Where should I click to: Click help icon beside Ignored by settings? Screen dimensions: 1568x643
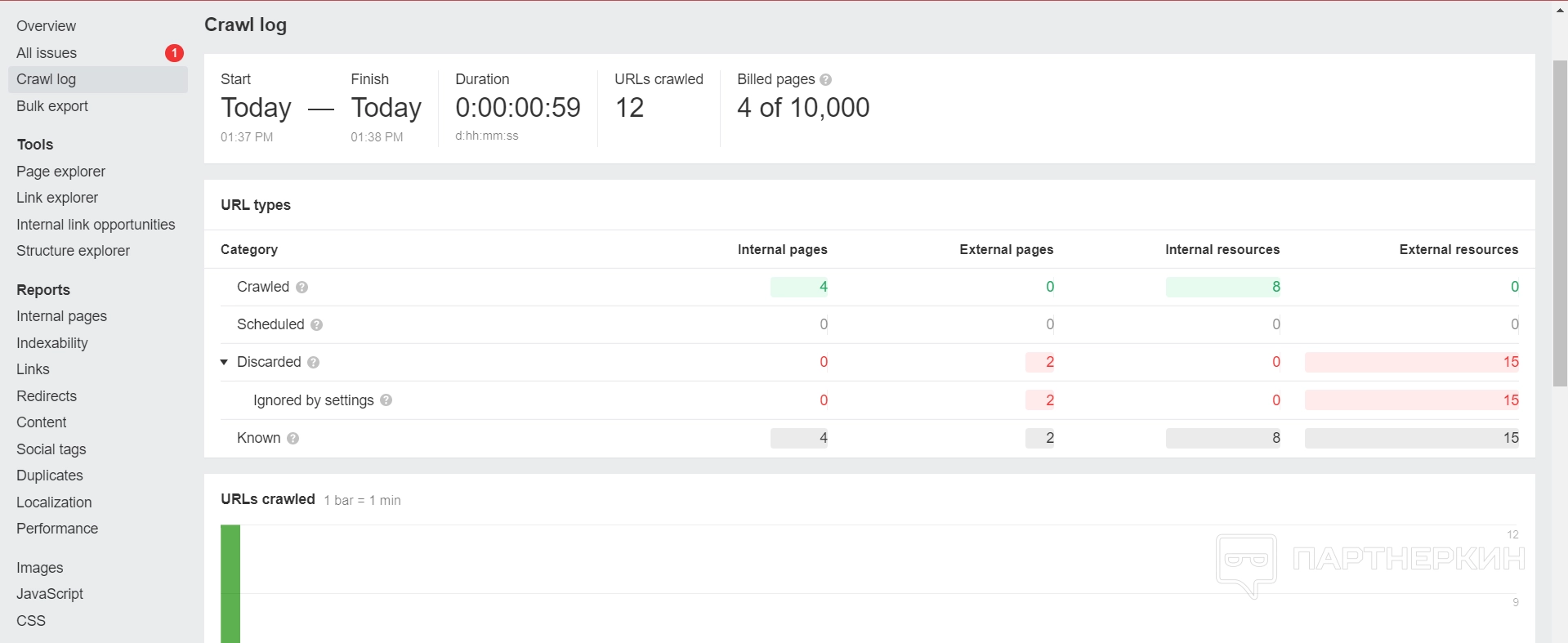386,400
